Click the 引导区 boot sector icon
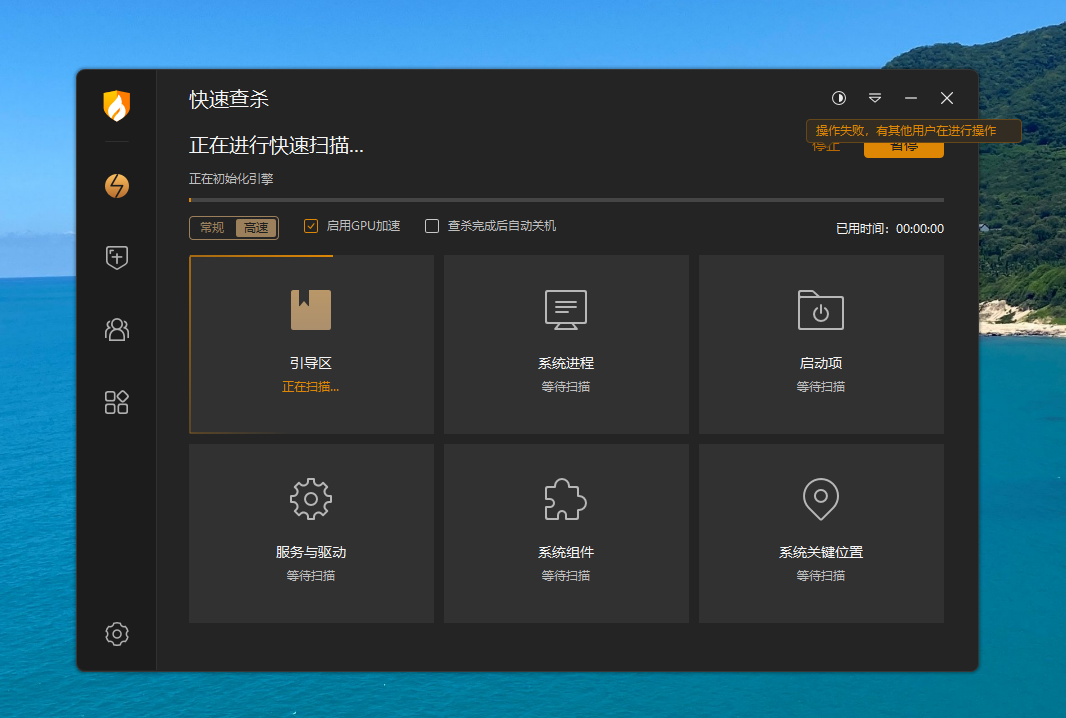The width and height of the screenshot is (1066, 718). point(311,309)
